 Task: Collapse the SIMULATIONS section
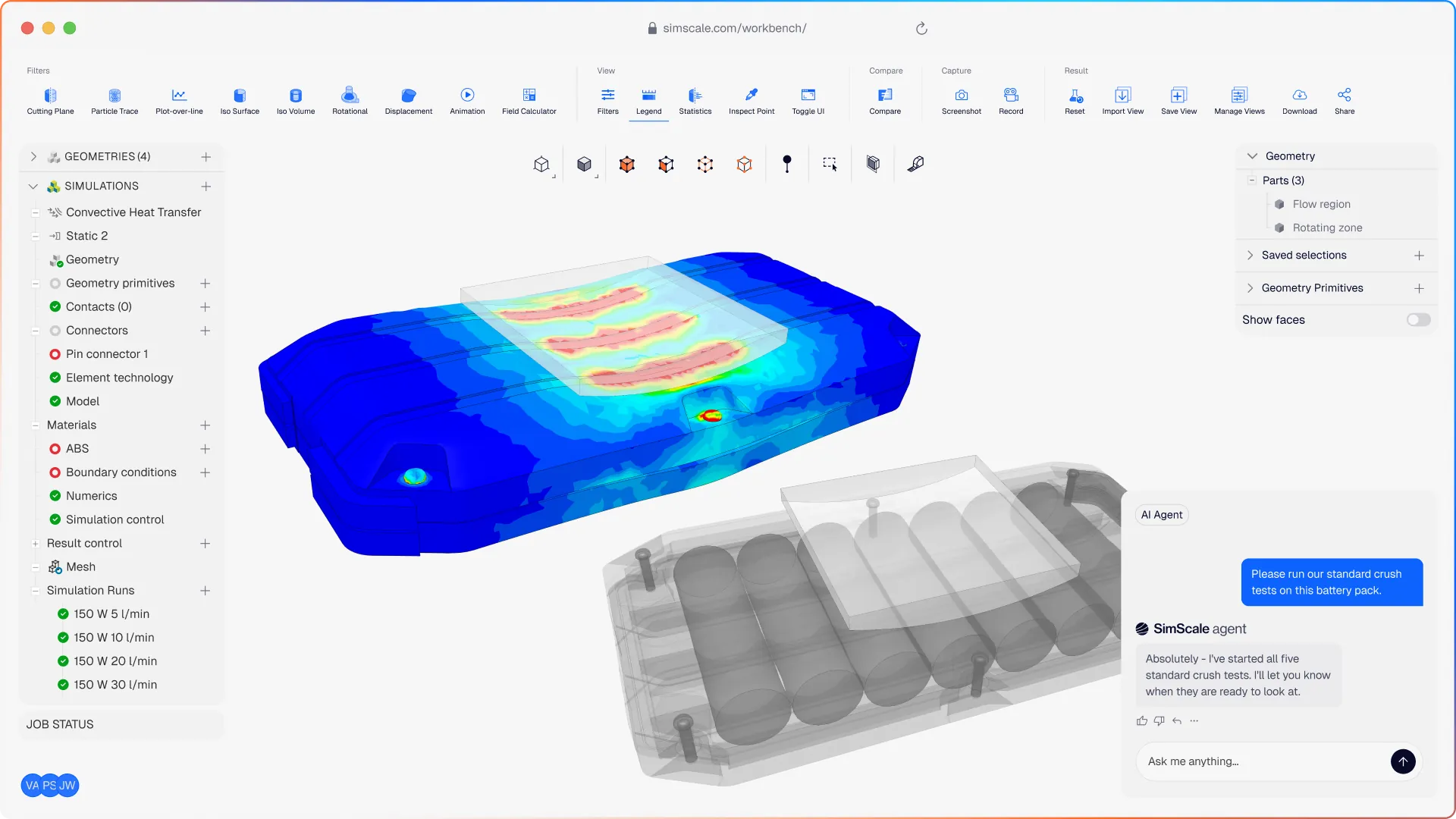[x=33, y=187]
